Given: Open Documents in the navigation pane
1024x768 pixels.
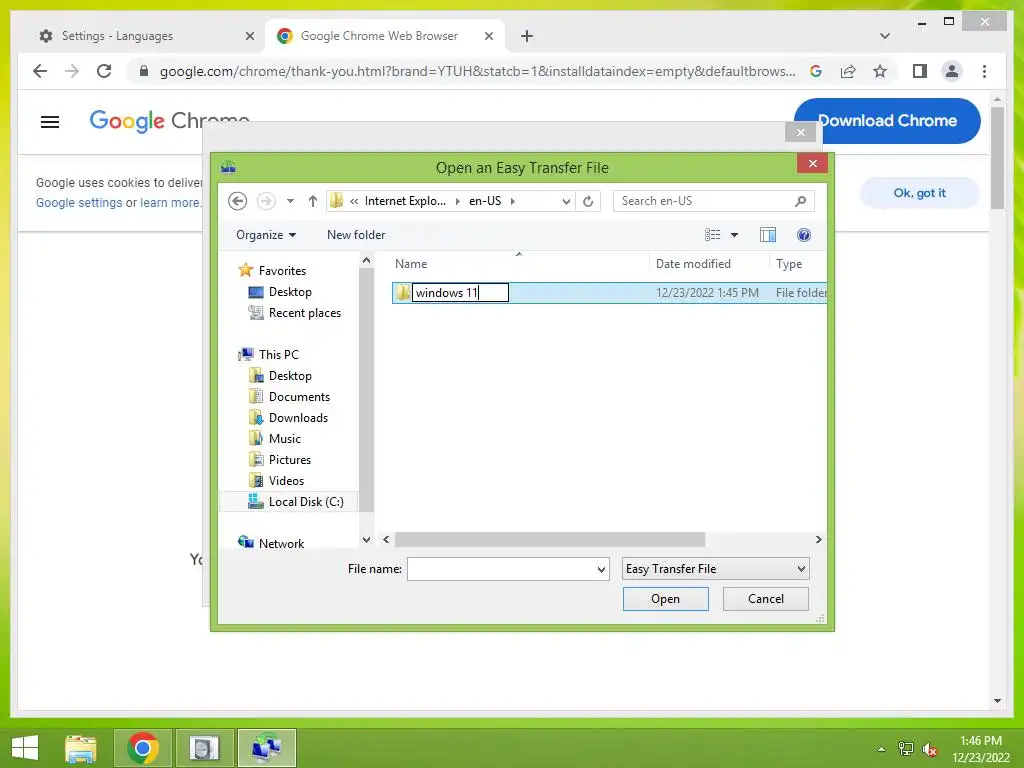Looking at the screenshot, I should tap(299, 396).
